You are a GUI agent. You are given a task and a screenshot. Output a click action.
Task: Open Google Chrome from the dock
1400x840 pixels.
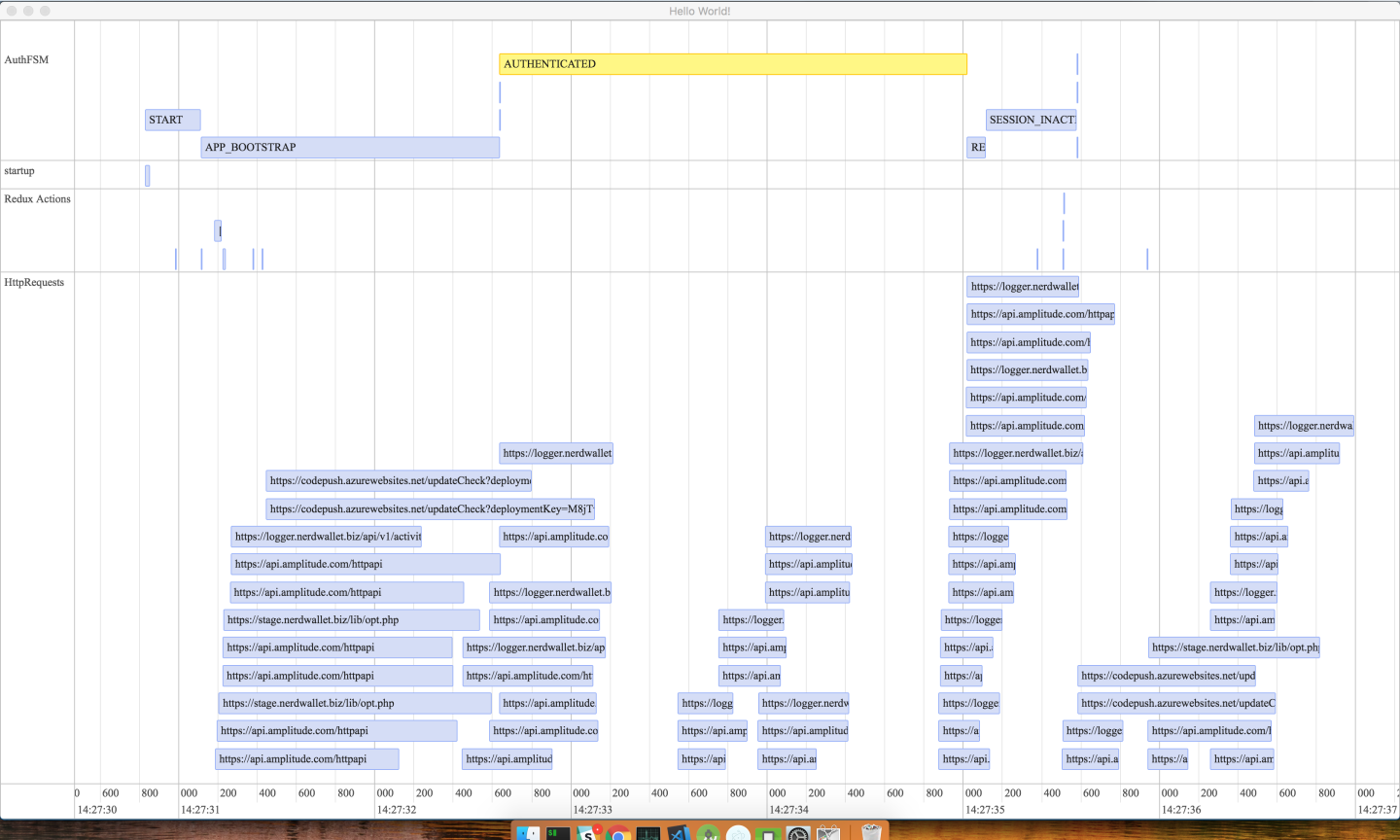pos(618,833)
